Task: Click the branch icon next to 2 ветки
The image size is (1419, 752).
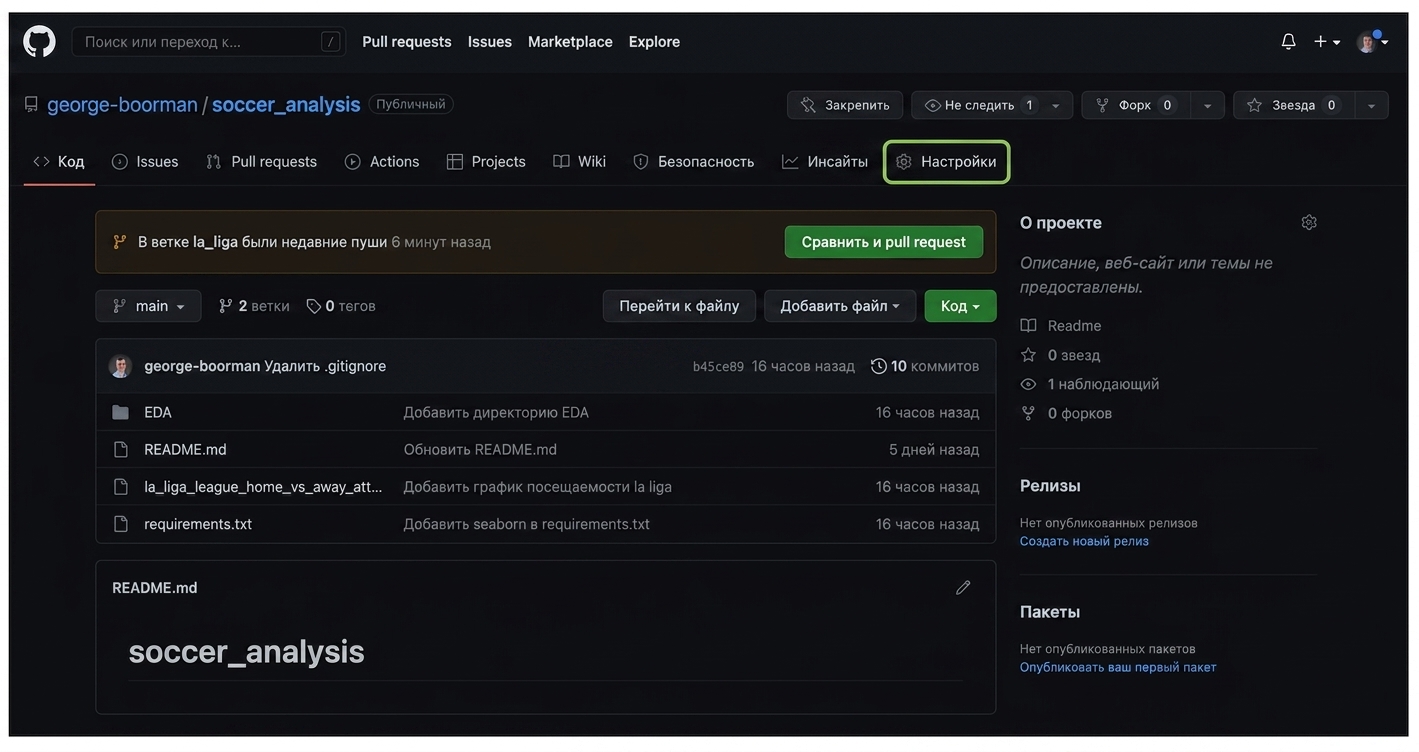Action: (226, 306)
